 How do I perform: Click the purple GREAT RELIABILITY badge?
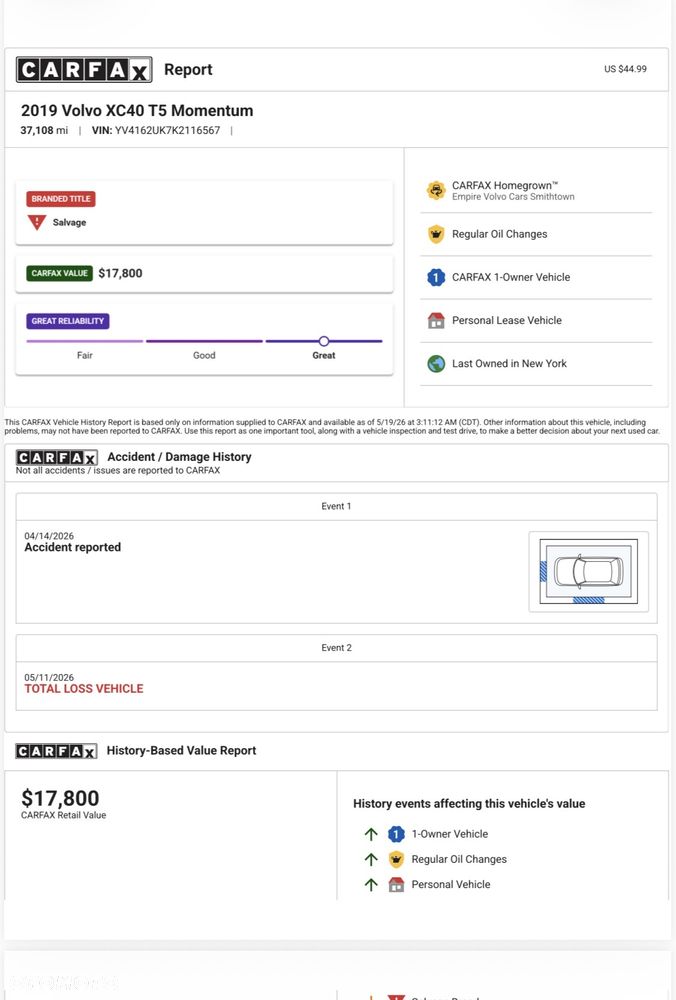tap(68, 321)
